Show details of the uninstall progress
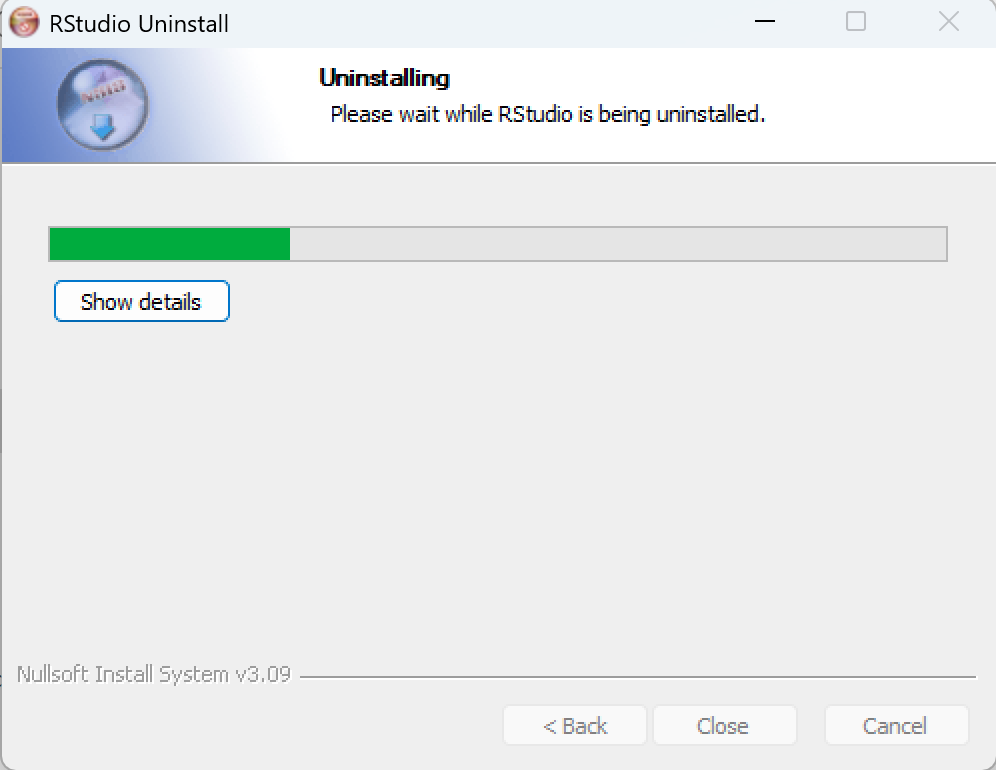The image size is (996, 770). coord(142,301)
